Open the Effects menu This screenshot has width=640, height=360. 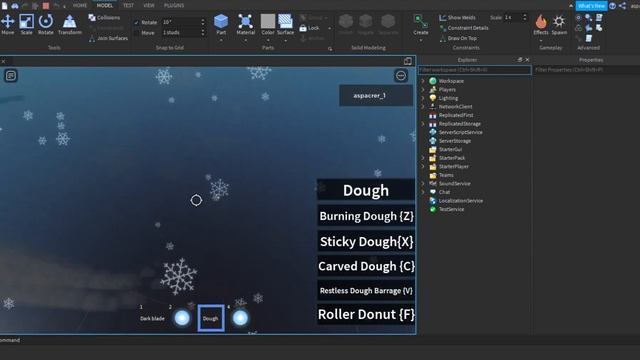tap(541, 24)
